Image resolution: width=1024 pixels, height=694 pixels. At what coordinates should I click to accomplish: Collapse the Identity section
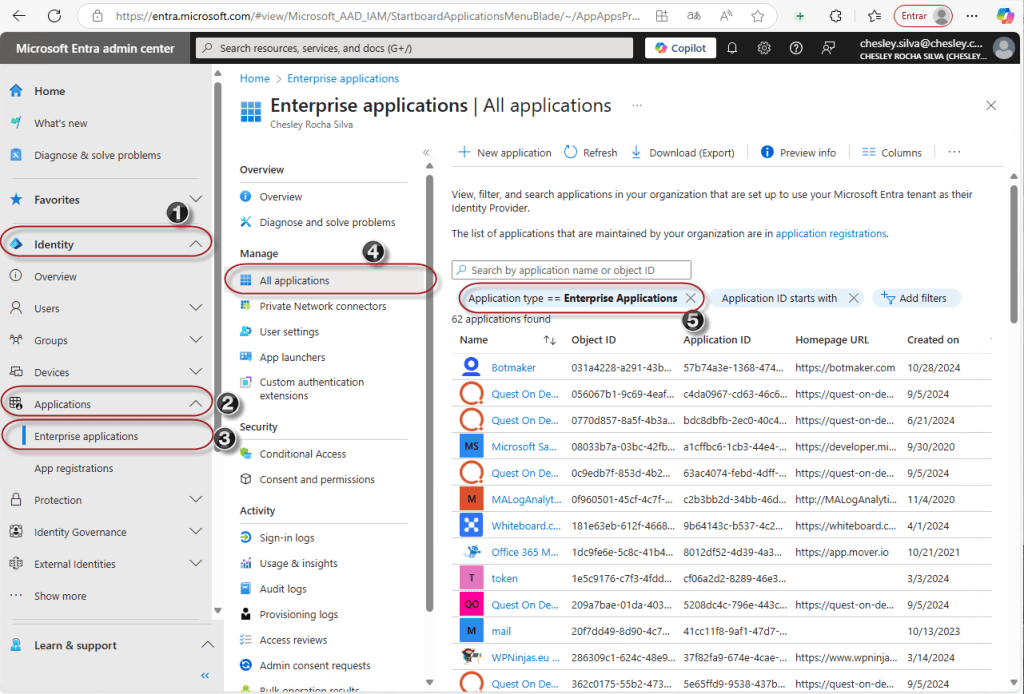pyautogui.click(x=196, y=244)
